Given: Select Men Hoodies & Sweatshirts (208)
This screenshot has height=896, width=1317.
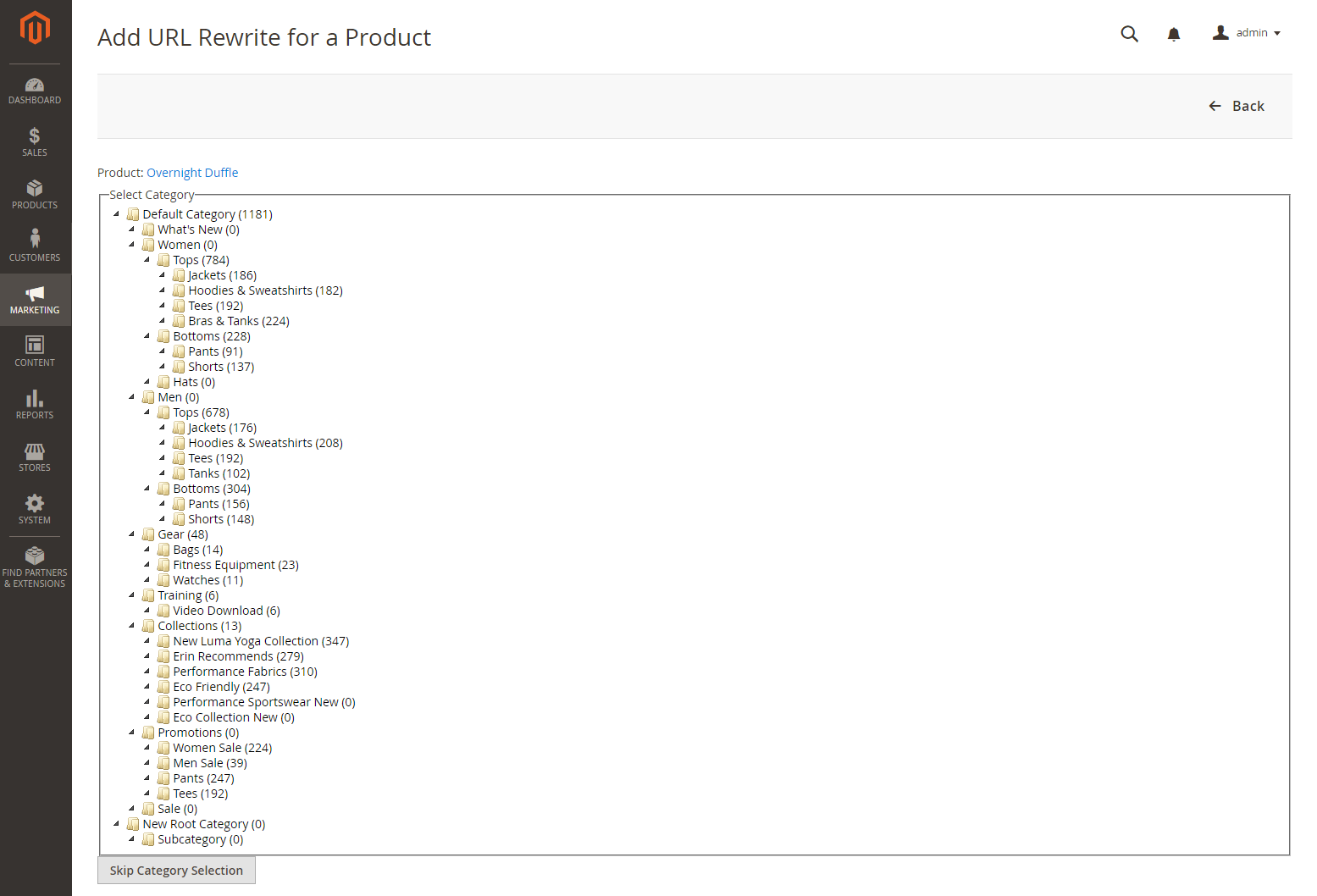Looking at the screenshot, I should 265,443.
